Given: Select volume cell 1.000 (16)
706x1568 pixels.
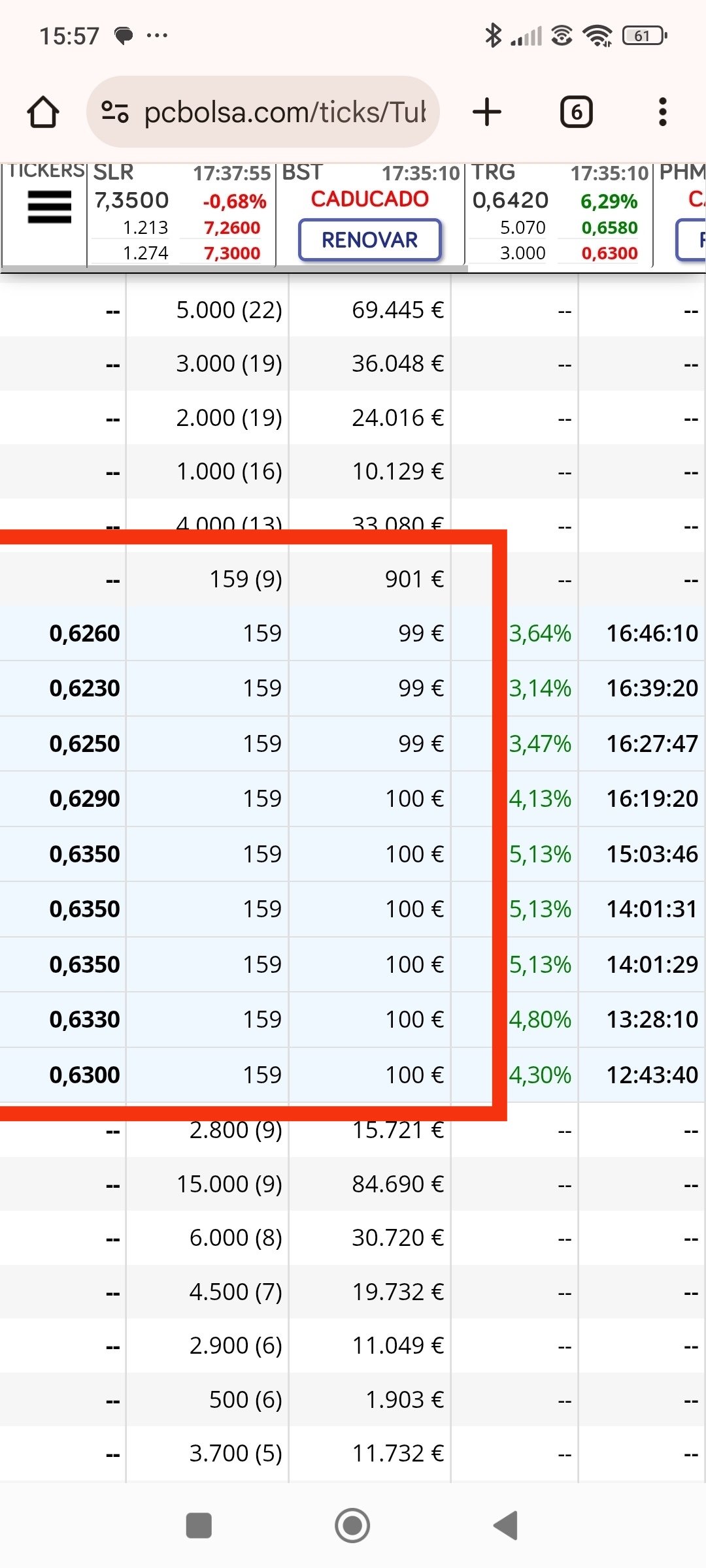Looking at the screenshot, I should [x=229, y=471].
